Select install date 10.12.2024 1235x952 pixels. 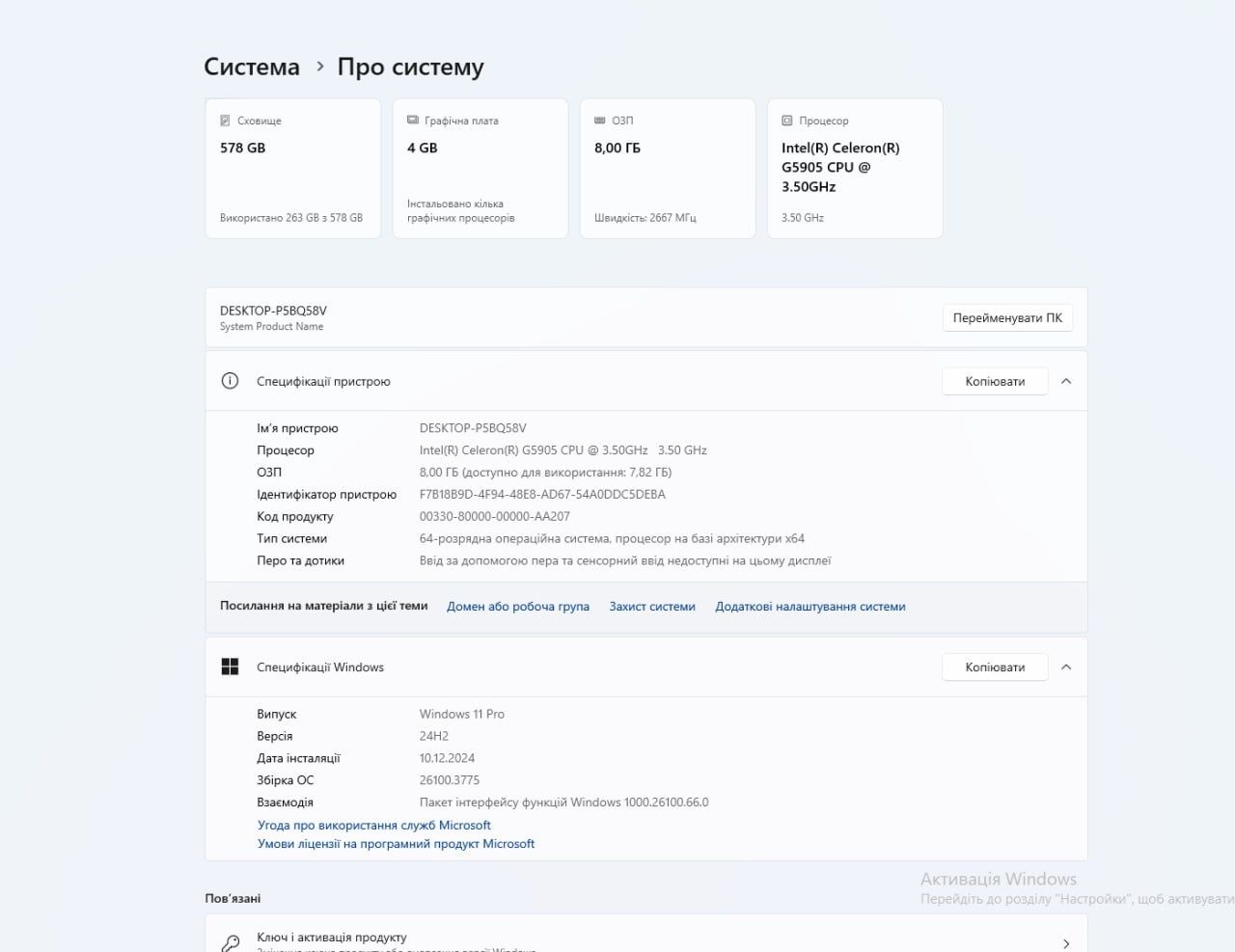coord(447,759)
